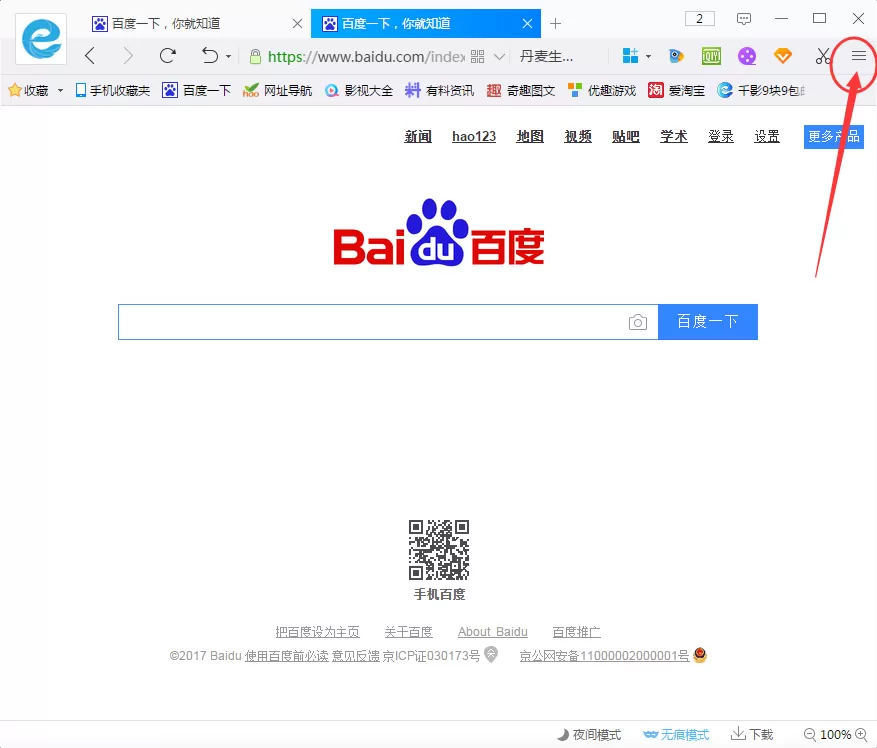The image size is (877, 748).
Task: Open the hamburger main menu
Action: (859, 56)
